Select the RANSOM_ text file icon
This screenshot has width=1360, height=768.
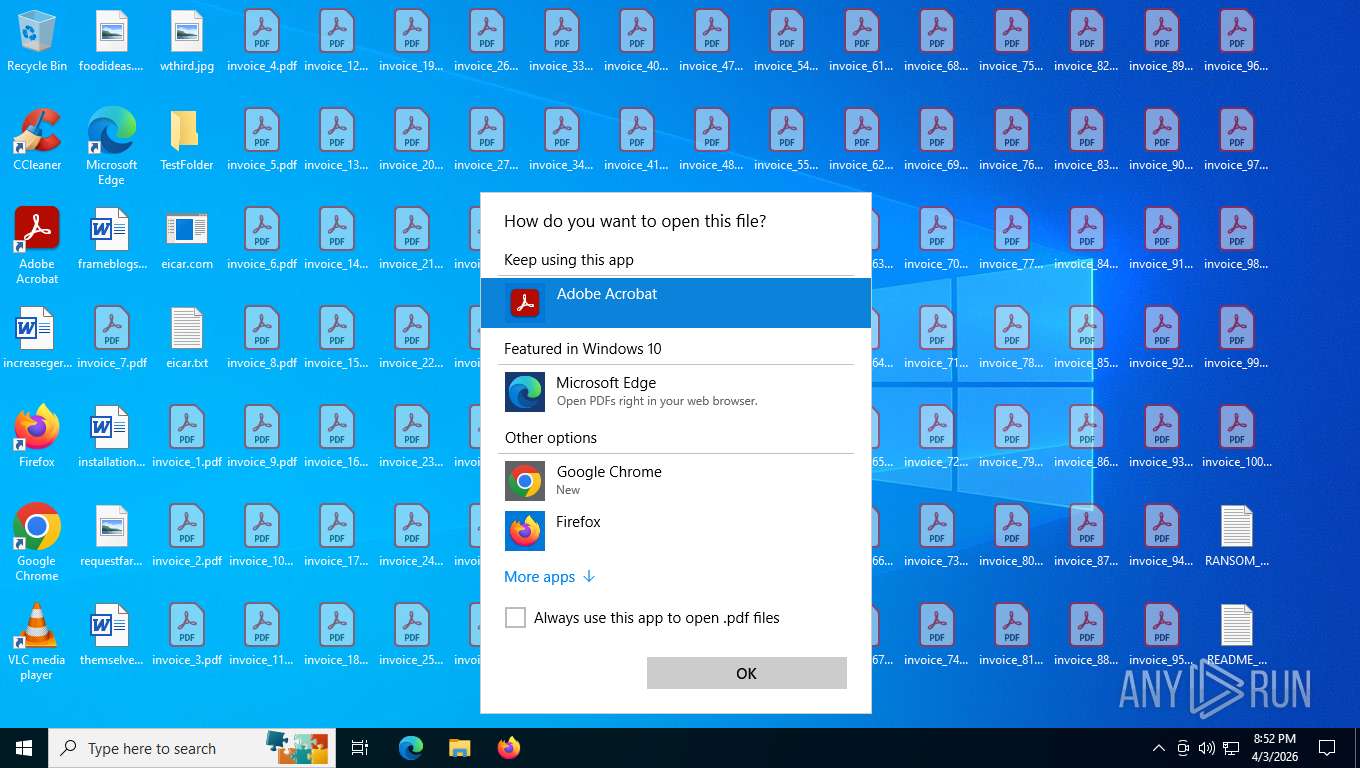(x=1237, y=536)
